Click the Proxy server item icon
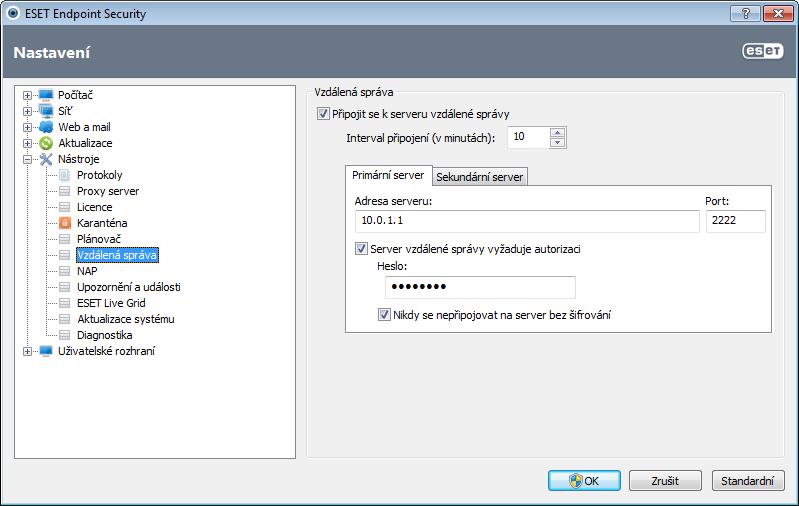Viewport: 799px width, 506px height. tap(64, 191)
